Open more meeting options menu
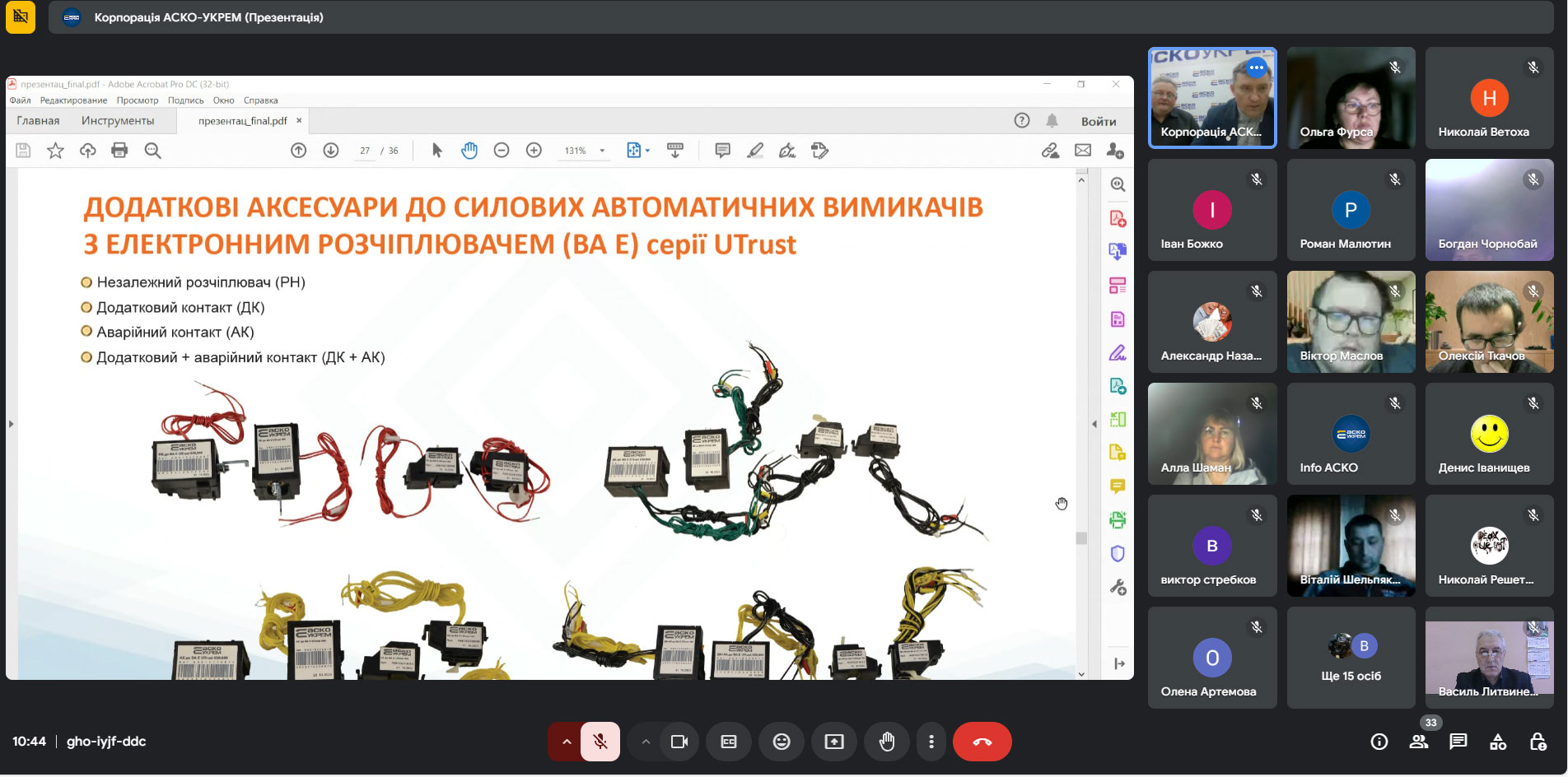Screen dimensions: 1568x777 [x=931, y=742]
